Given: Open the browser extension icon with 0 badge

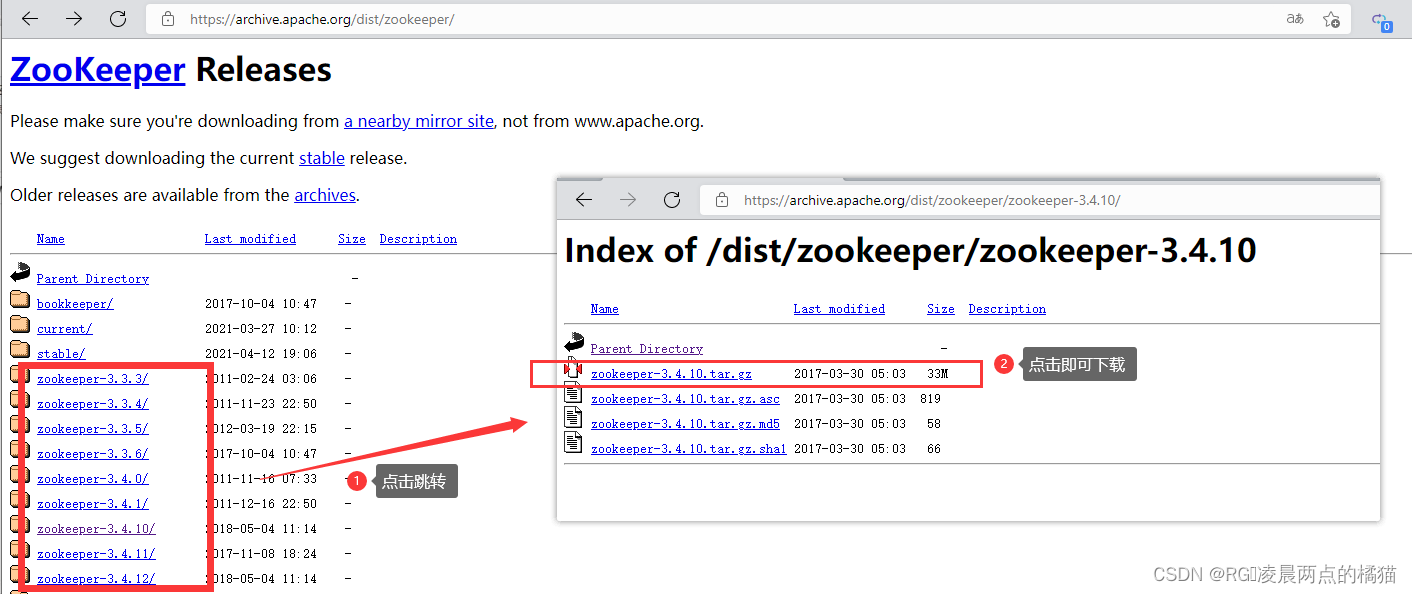Looking at the screenshot, I should (x=1380, y=20).
